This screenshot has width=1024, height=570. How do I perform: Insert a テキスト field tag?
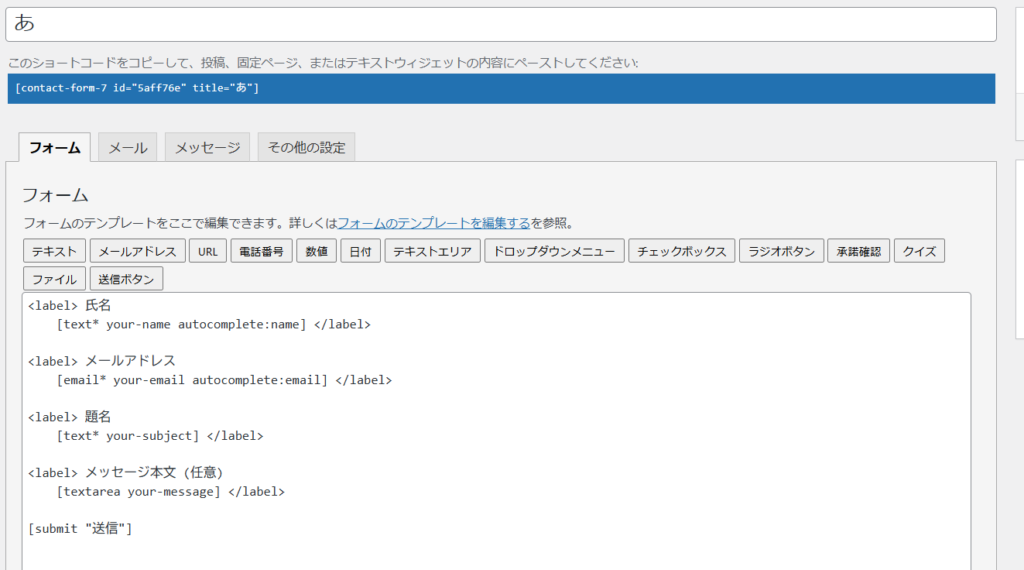54,251
